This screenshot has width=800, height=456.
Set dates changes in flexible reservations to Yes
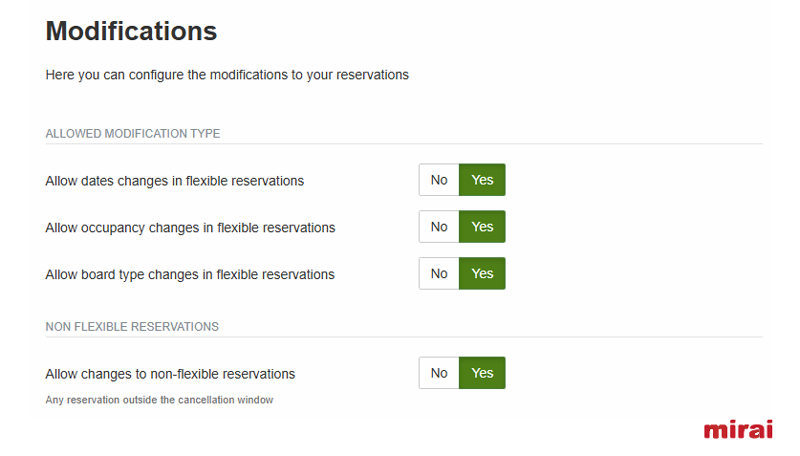coord(482,180)
